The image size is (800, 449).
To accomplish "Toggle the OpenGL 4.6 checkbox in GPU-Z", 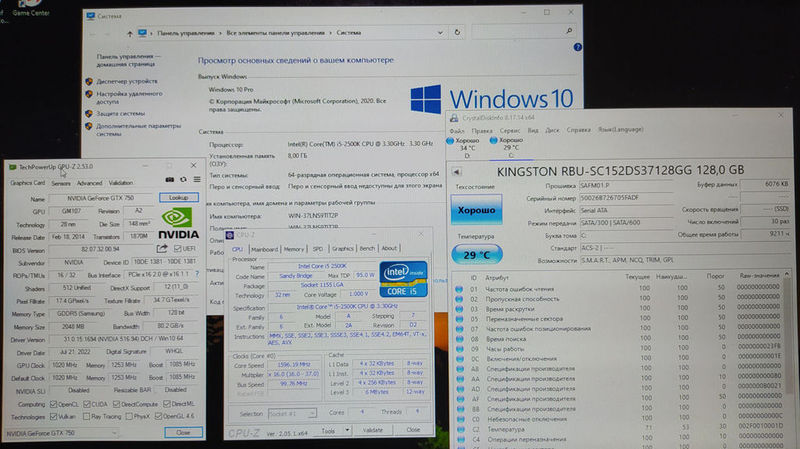I will click(158, 416).
